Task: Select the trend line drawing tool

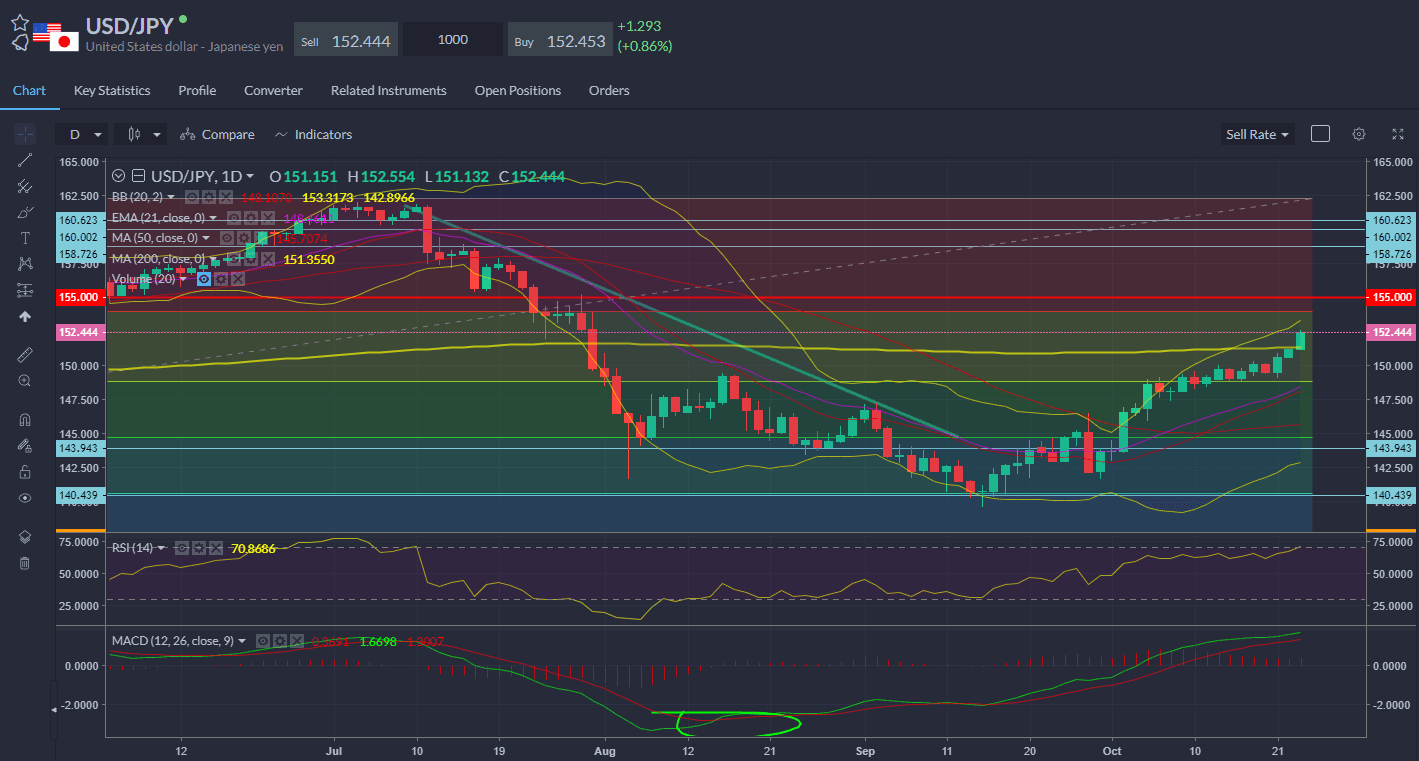Action: point(25,160)
